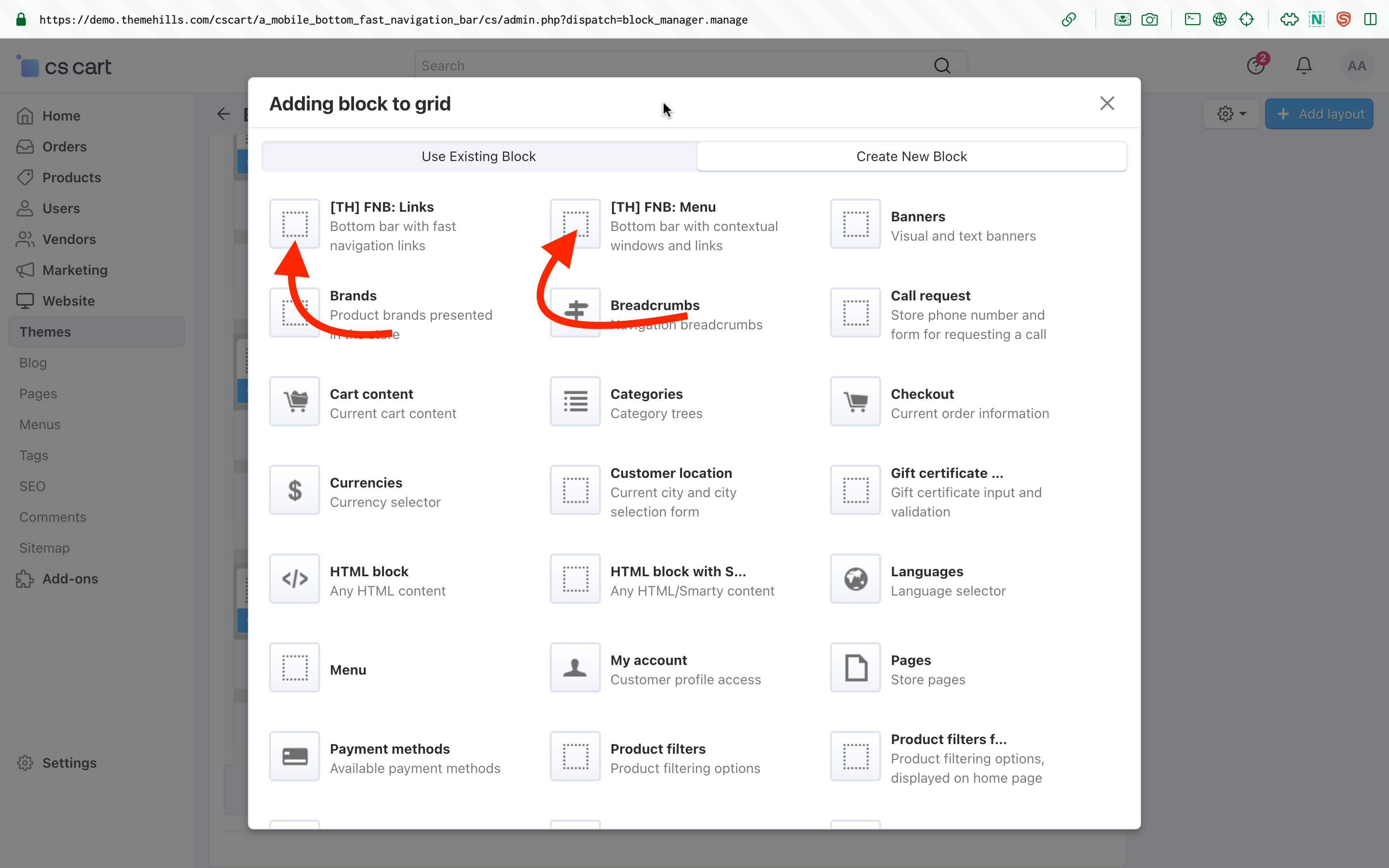
Task: Switch to Create New Block tab
Action: click(911, 156)
